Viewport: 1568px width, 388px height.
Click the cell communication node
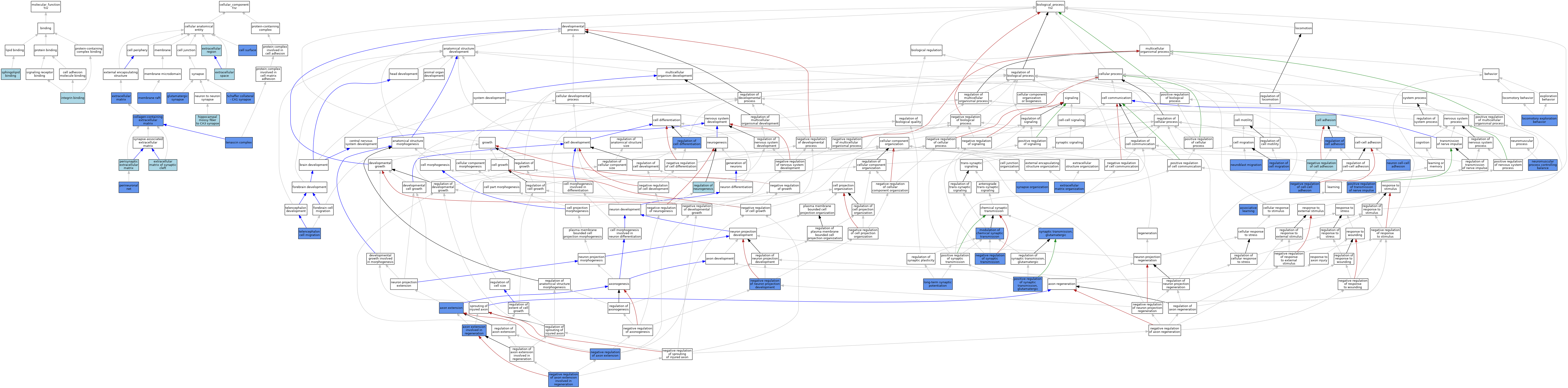click(x=1116, y=98)
